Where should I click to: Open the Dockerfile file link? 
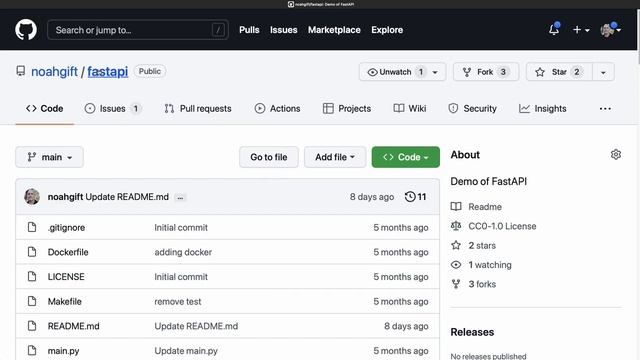click(x=68, y=252)
